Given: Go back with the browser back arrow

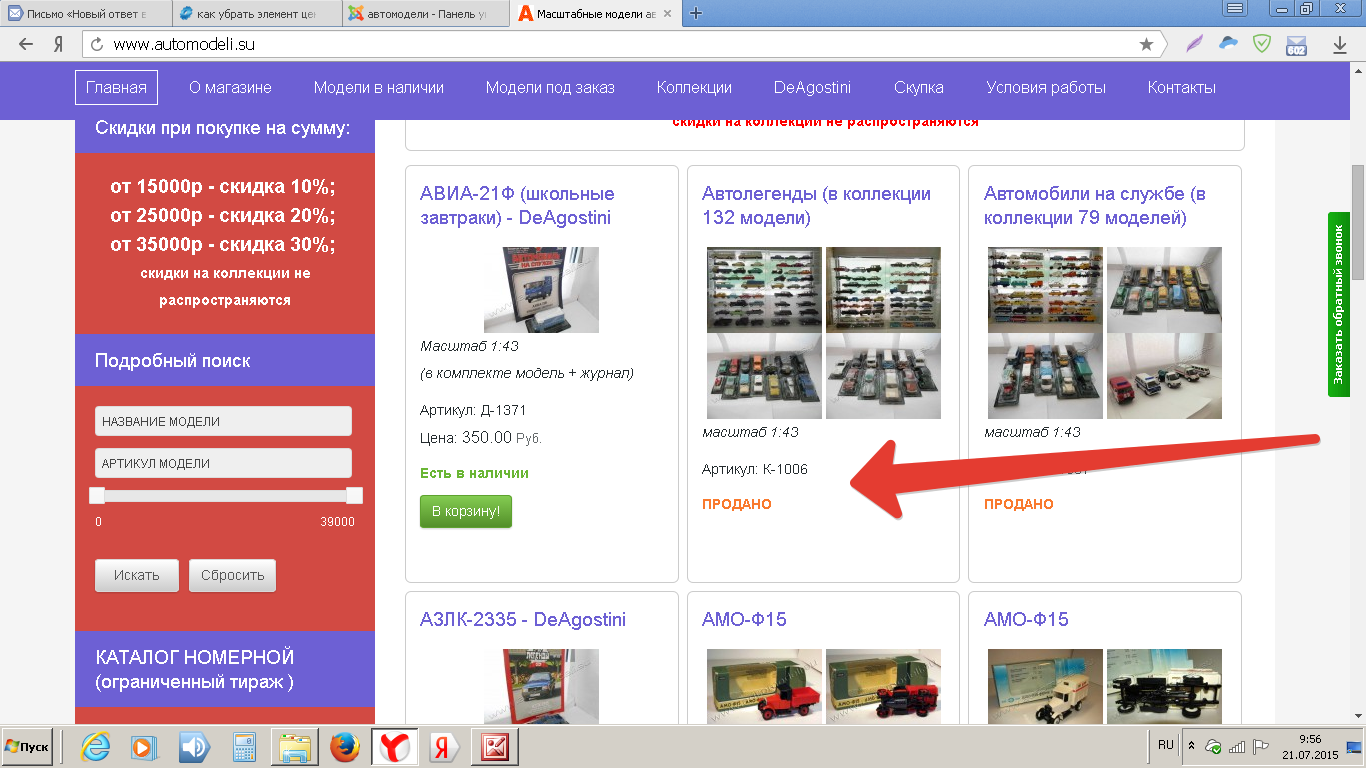Looking at the screenshot, I should (x=26, y=45).
